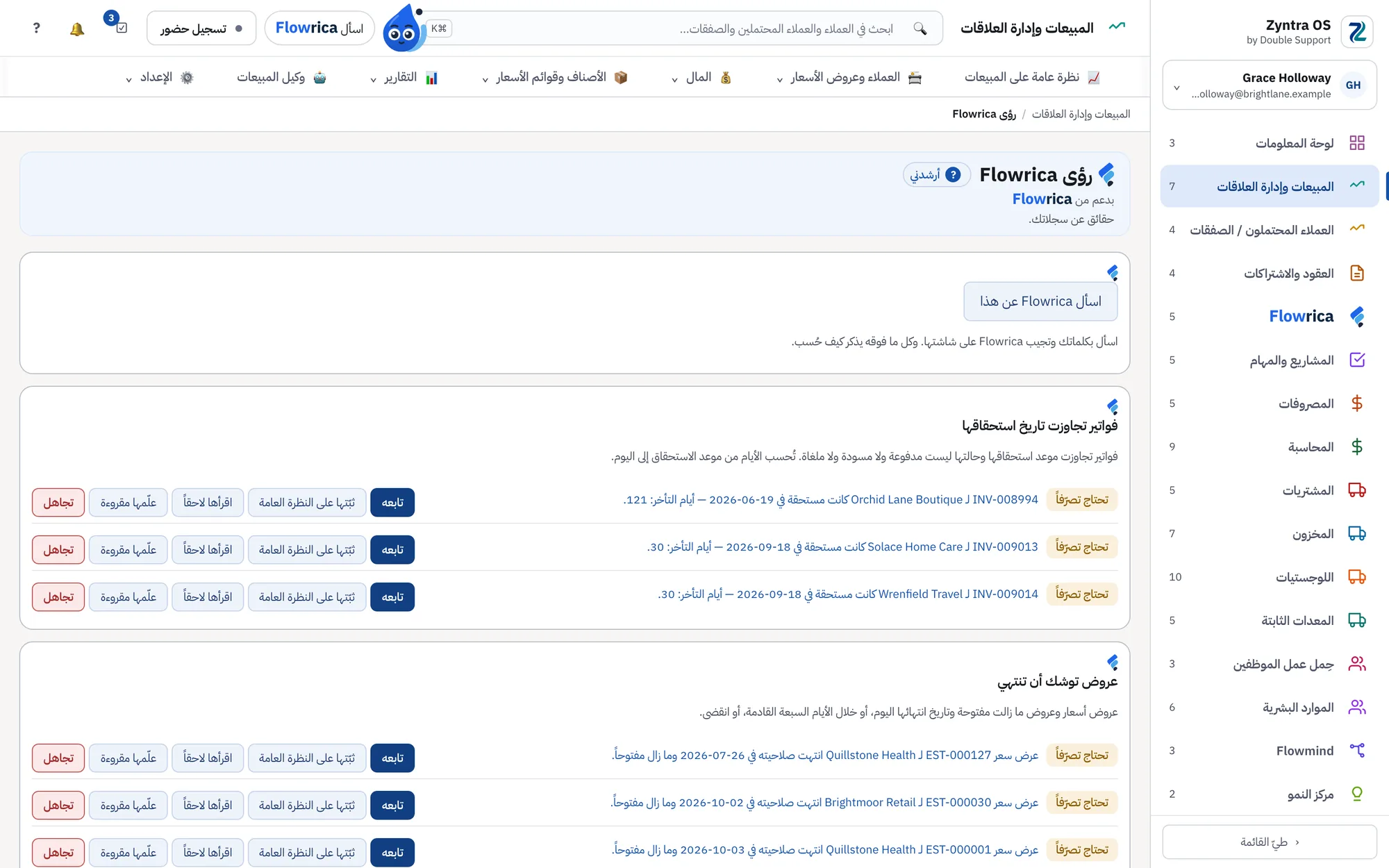Expand المال menu dropdown
Viewport: 1389px width, 868px height.
[x=701, y=77]
